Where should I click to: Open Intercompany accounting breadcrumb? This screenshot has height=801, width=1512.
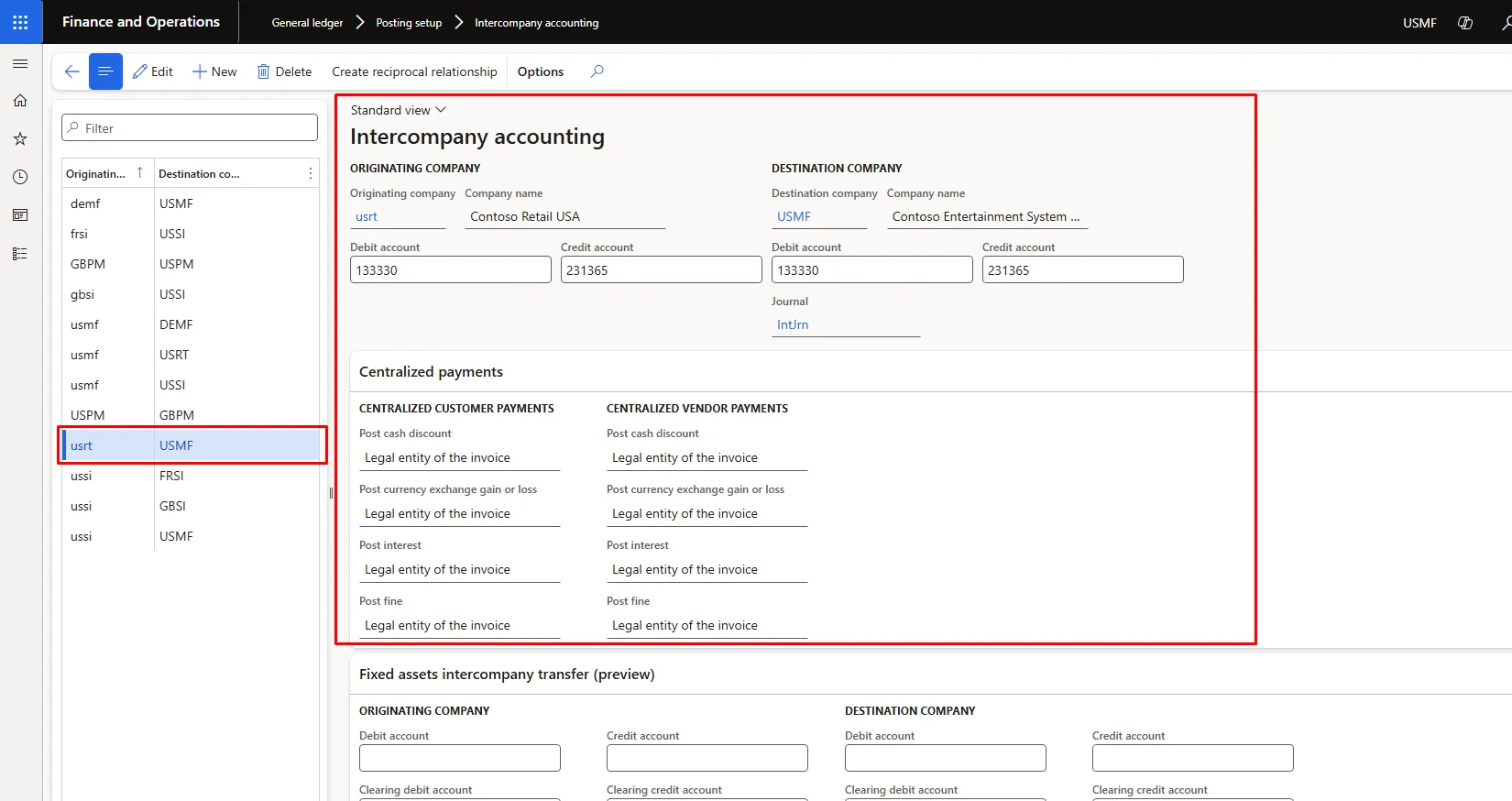(x=536, y=23)
